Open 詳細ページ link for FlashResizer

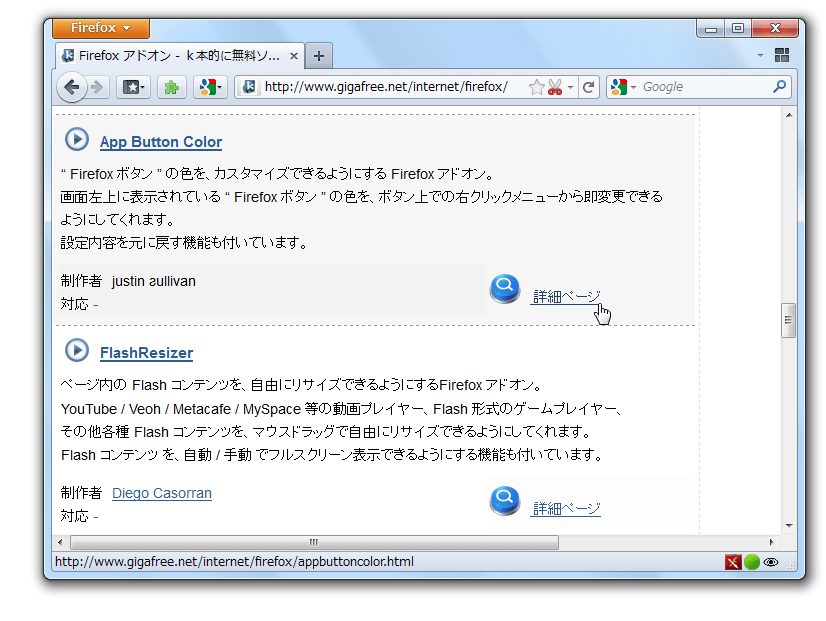click(x=566, y=508)
